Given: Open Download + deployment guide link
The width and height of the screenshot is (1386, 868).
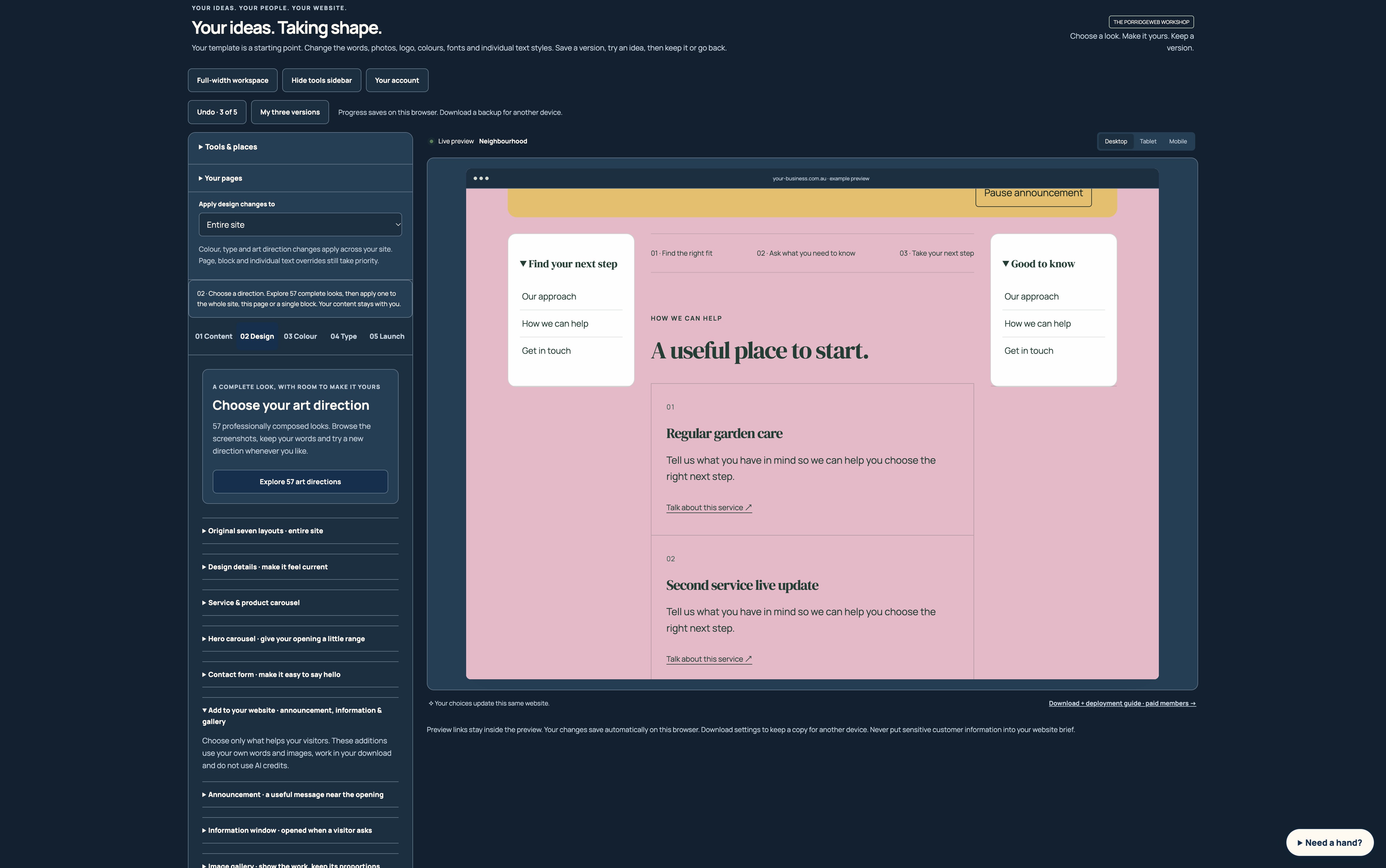Looking at the screenshot, I should (1122, 703).
